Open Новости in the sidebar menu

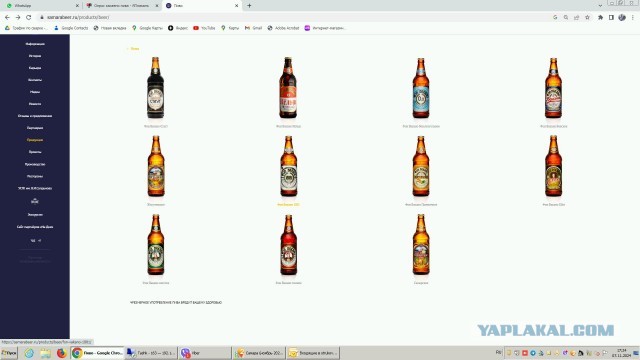tap(35, 104)
